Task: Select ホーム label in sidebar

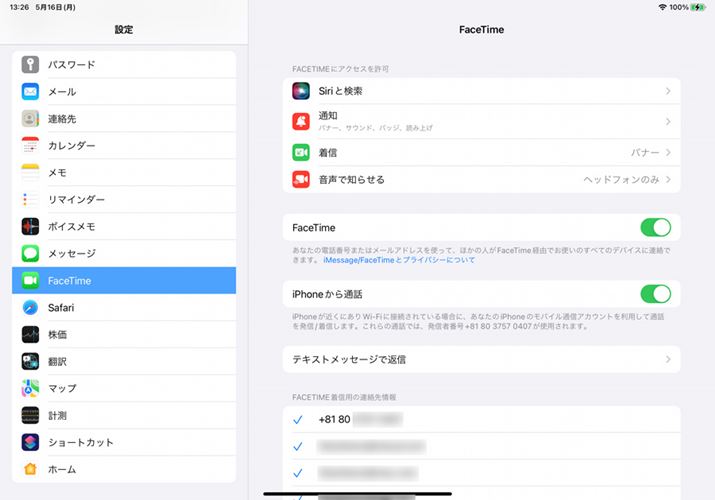Action: [x=62, y=469]
